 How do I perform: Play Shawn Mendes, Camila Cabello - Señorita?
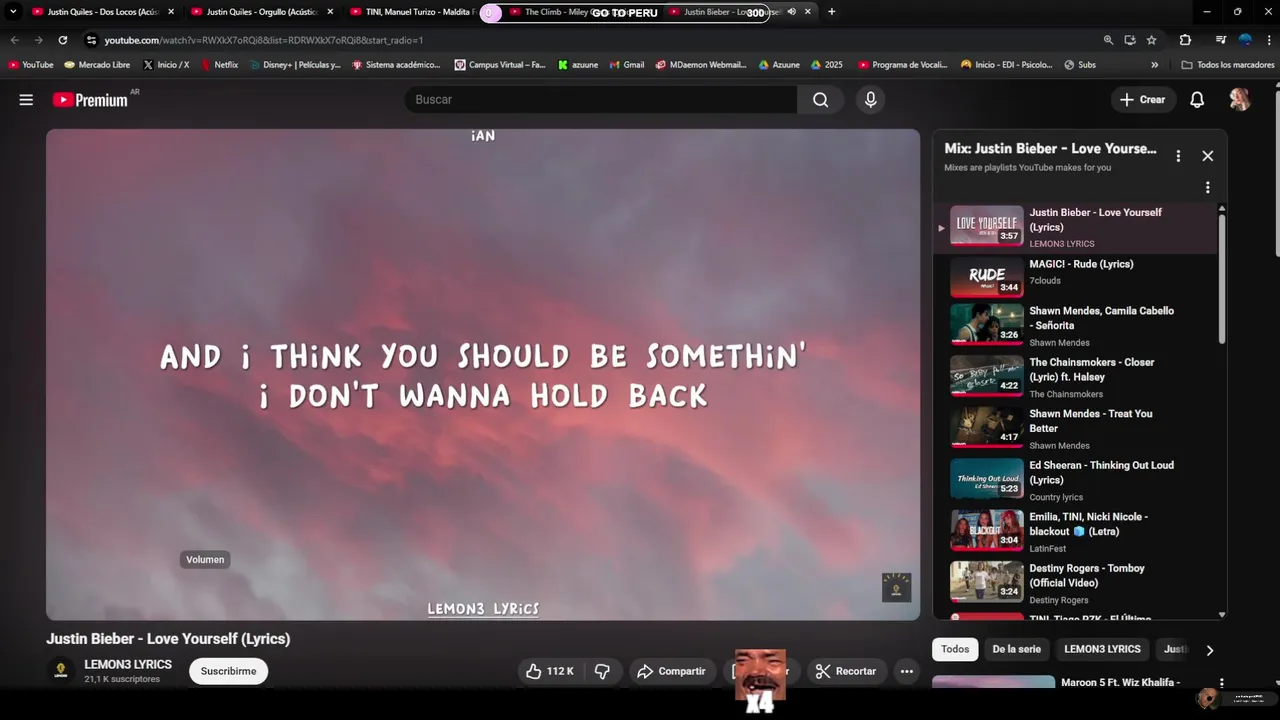coord(1075,325)
